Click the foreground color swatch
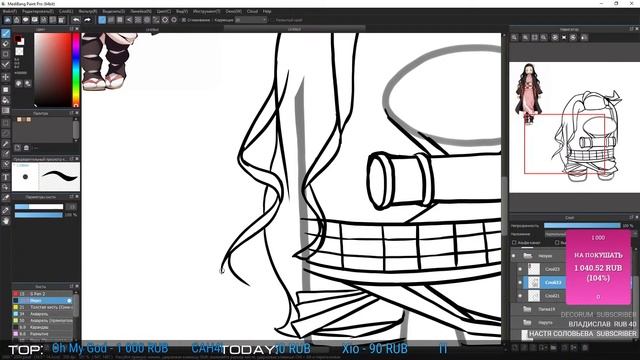 pyautogui.click(x=18, y=39)
